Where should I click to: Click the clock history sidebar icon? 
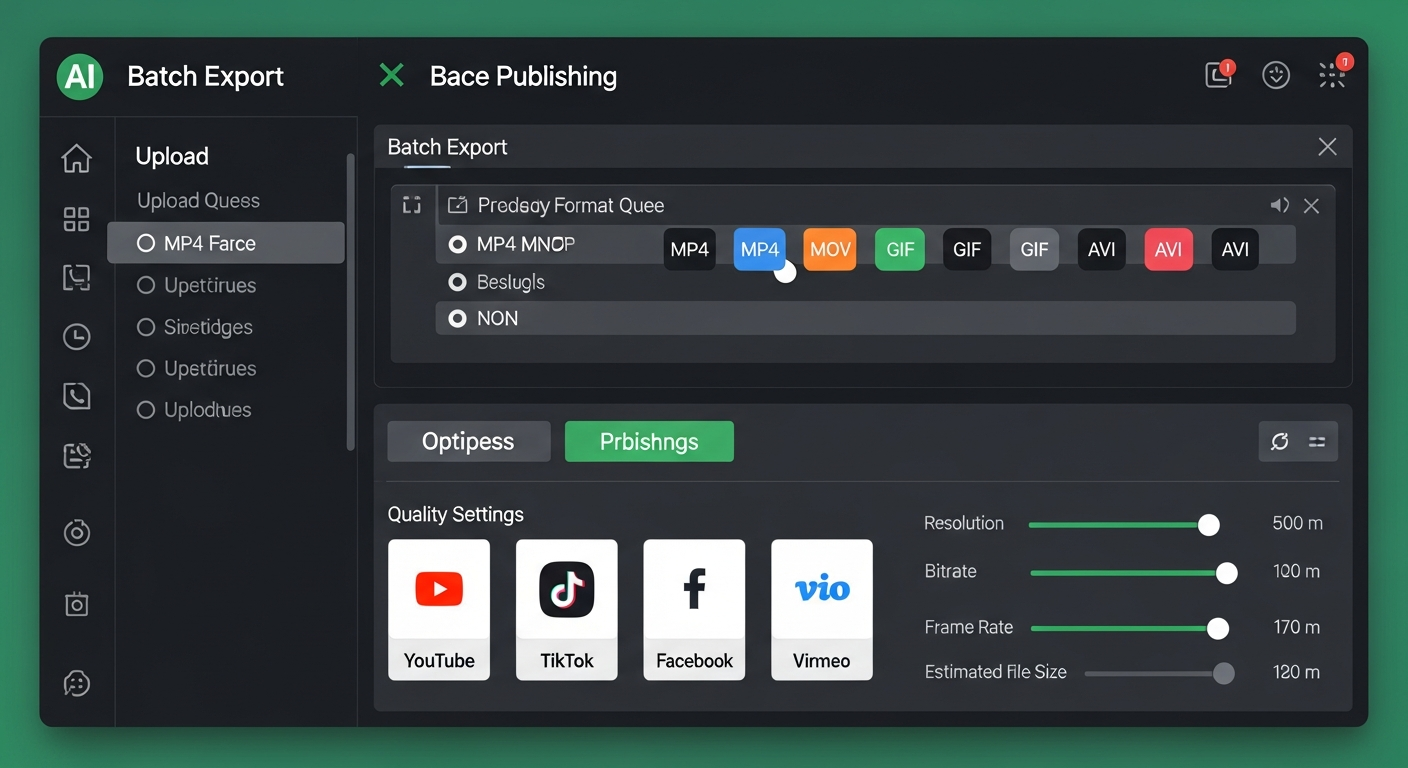click(76, 337)
